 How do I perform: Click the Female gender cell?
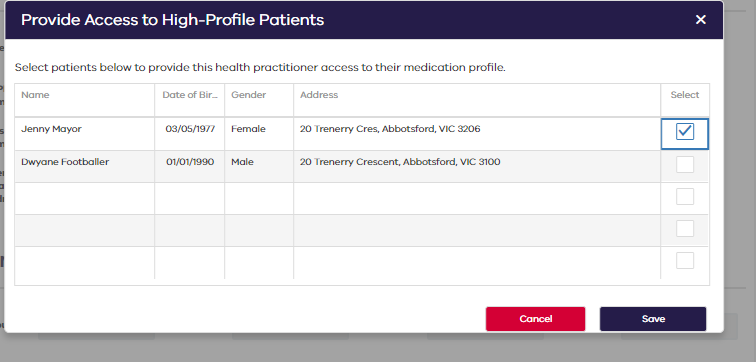point(259,134)
